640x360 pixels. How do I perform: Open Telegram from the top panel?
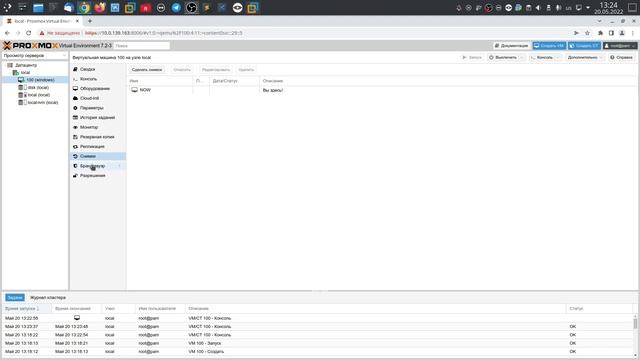coord(176,7)
